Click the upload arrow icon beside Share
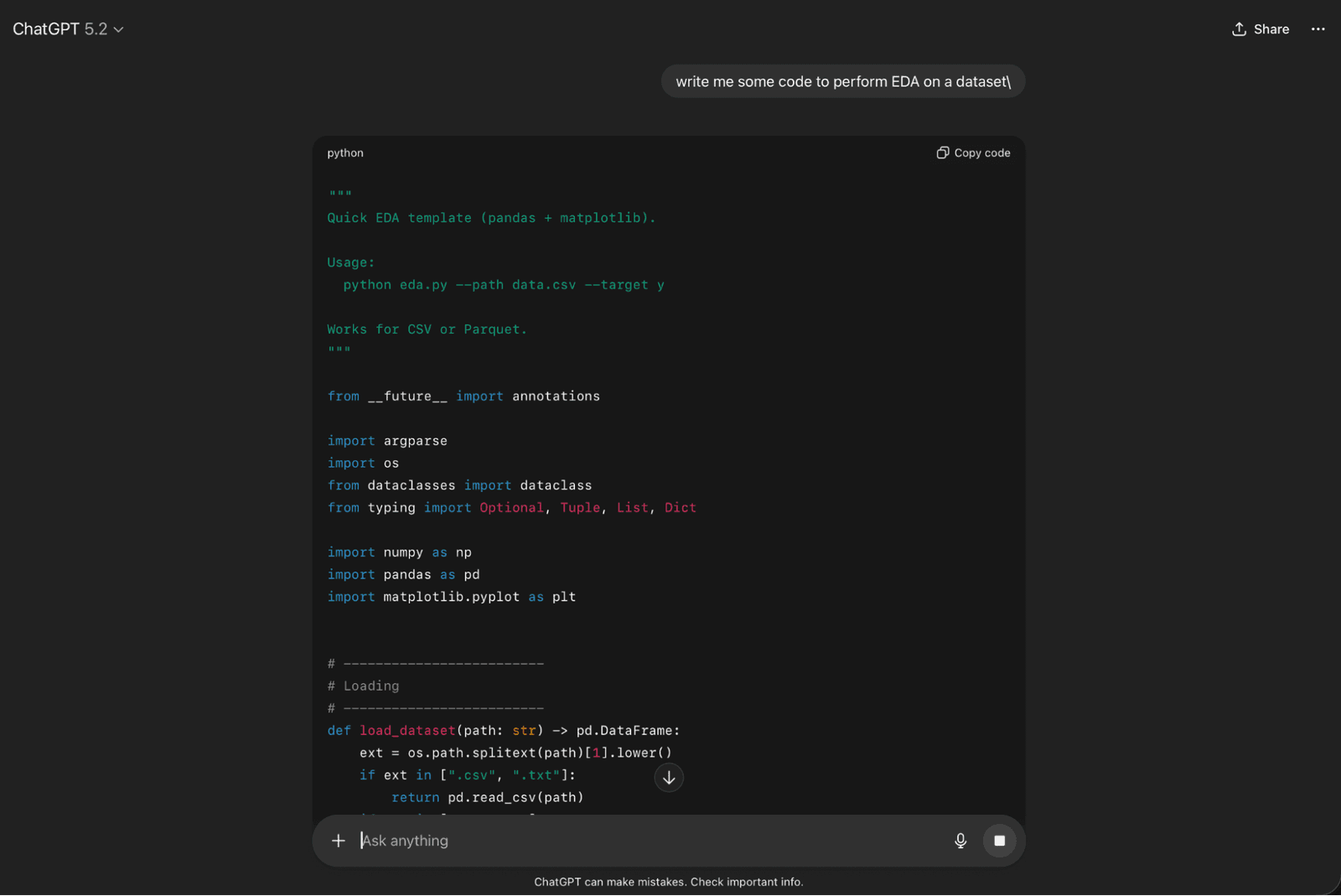Viewport: 1341px width, 896px height. tap(1239, 29)
